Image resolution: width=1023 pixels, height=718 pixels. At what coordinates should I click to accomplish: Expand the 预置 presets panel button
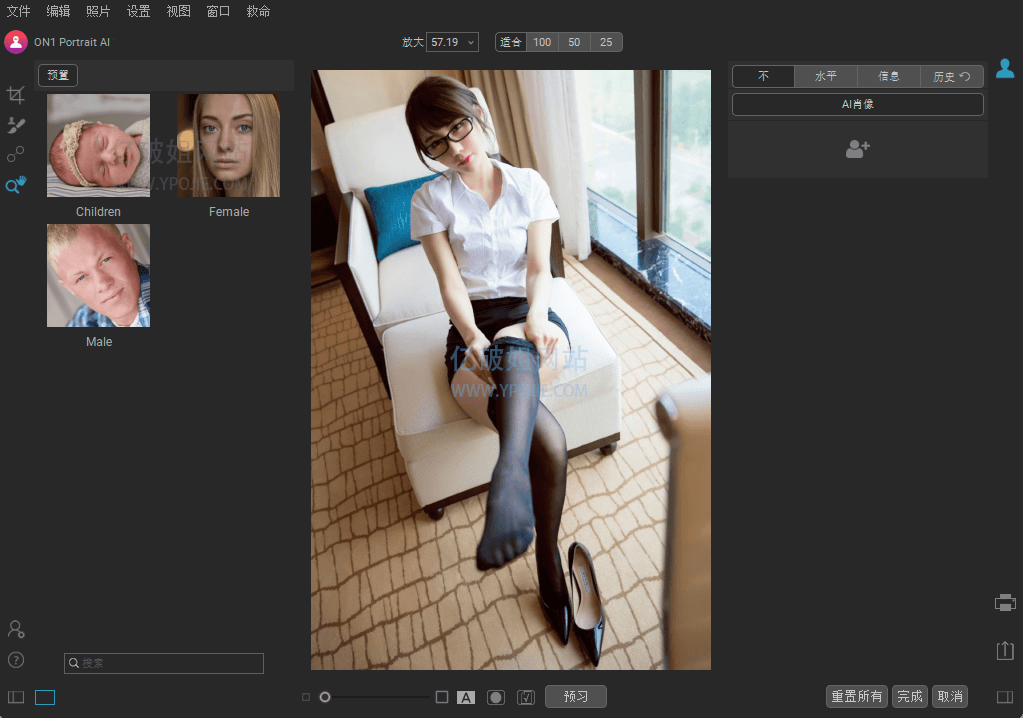[x=57, y=75]
